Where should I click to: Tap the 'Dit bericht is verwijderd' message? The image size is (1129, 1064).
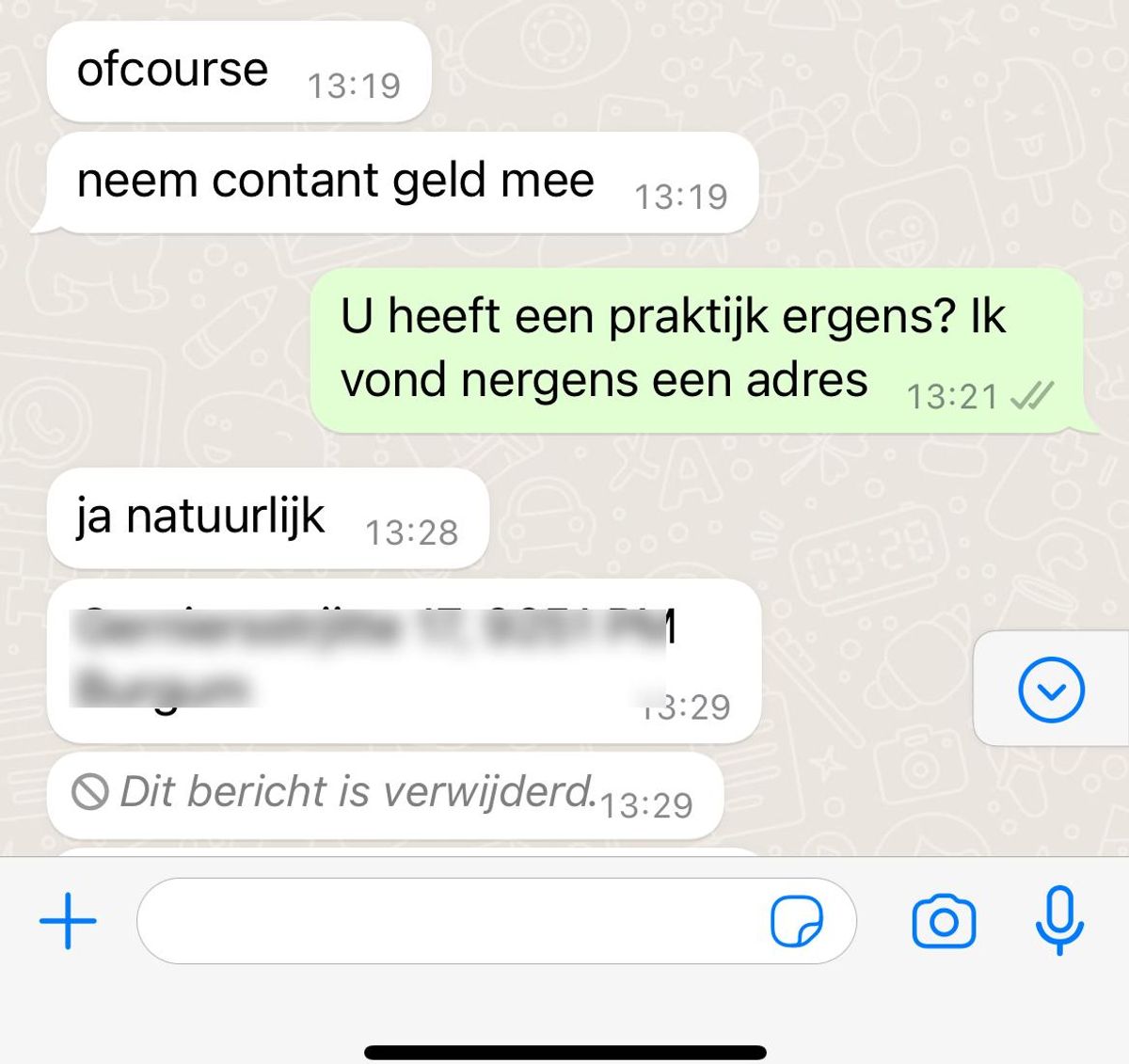(385, 795)
